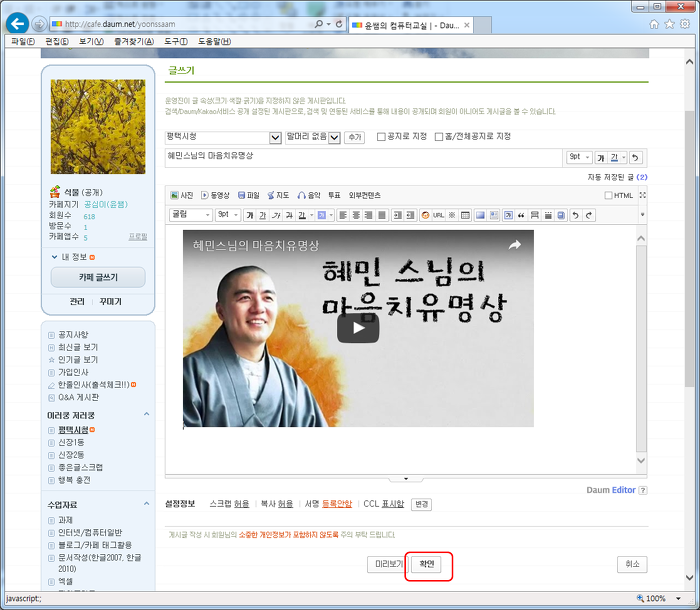
Task: Click 변경 settings change button
Action: click(x=421, y=504)
